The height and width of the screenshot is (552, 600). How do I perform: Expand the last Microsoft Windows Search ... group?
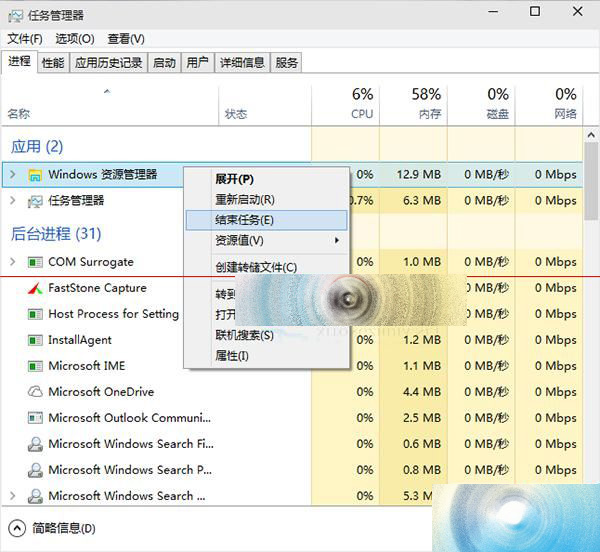pyautogui.click(x=13, y=496)
